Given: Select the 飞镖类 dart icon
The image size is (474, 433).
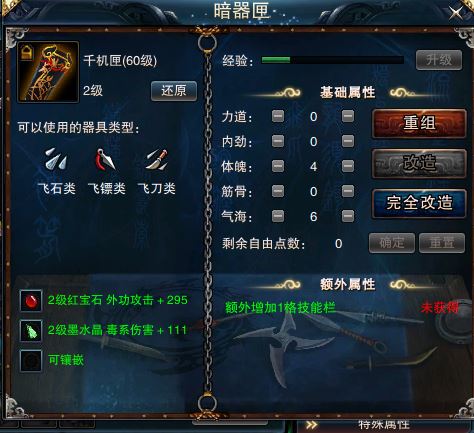Looking at the screenshot, I should pyautogui.click(x=105, y=160).
